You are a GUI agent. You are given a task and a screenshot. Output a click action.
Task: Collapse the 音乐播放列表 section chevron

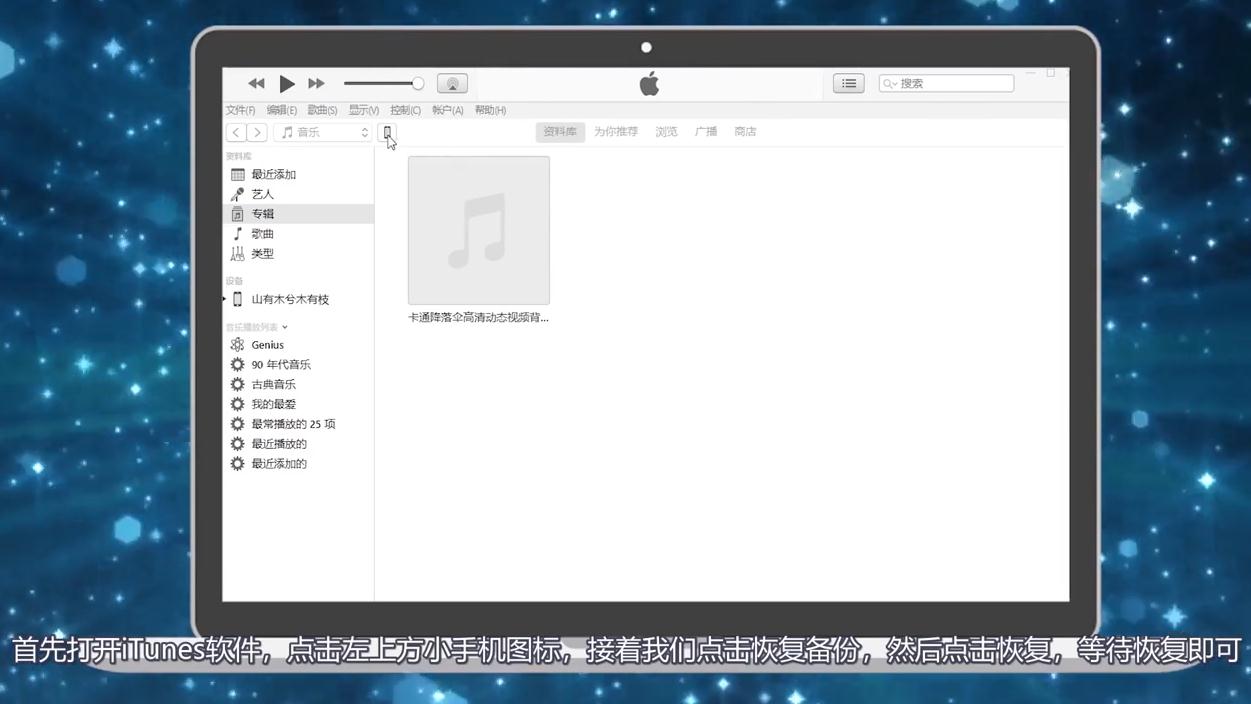pos(285,327)
